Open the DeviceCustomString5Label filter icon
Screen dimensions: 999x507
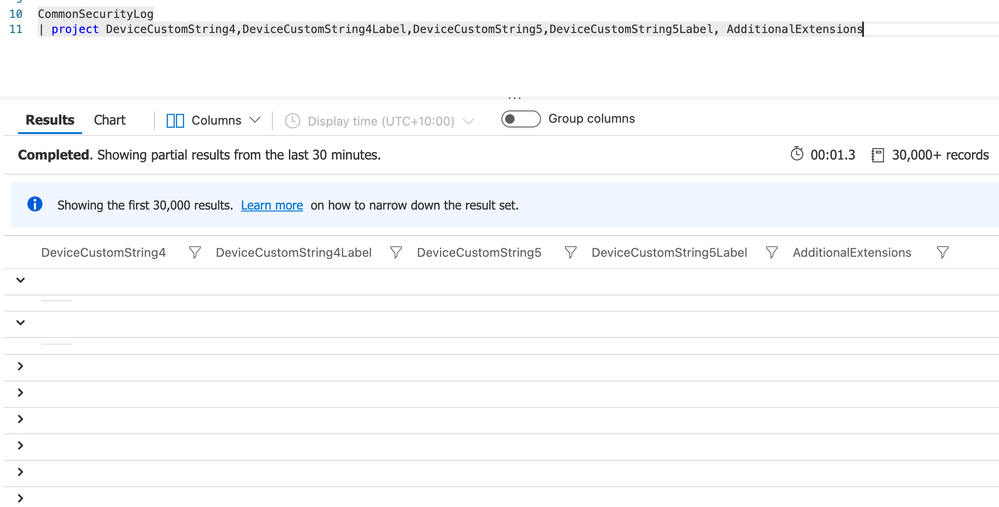(x=772, y=253)
